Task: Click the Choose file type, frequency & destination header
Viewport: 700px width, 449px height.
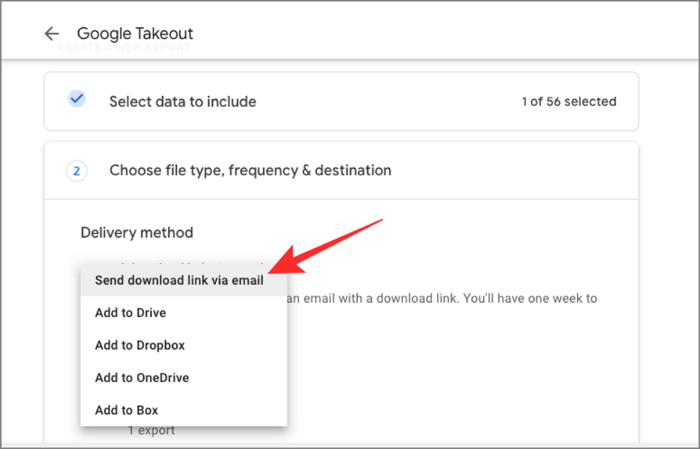Action: pos(341,170)
